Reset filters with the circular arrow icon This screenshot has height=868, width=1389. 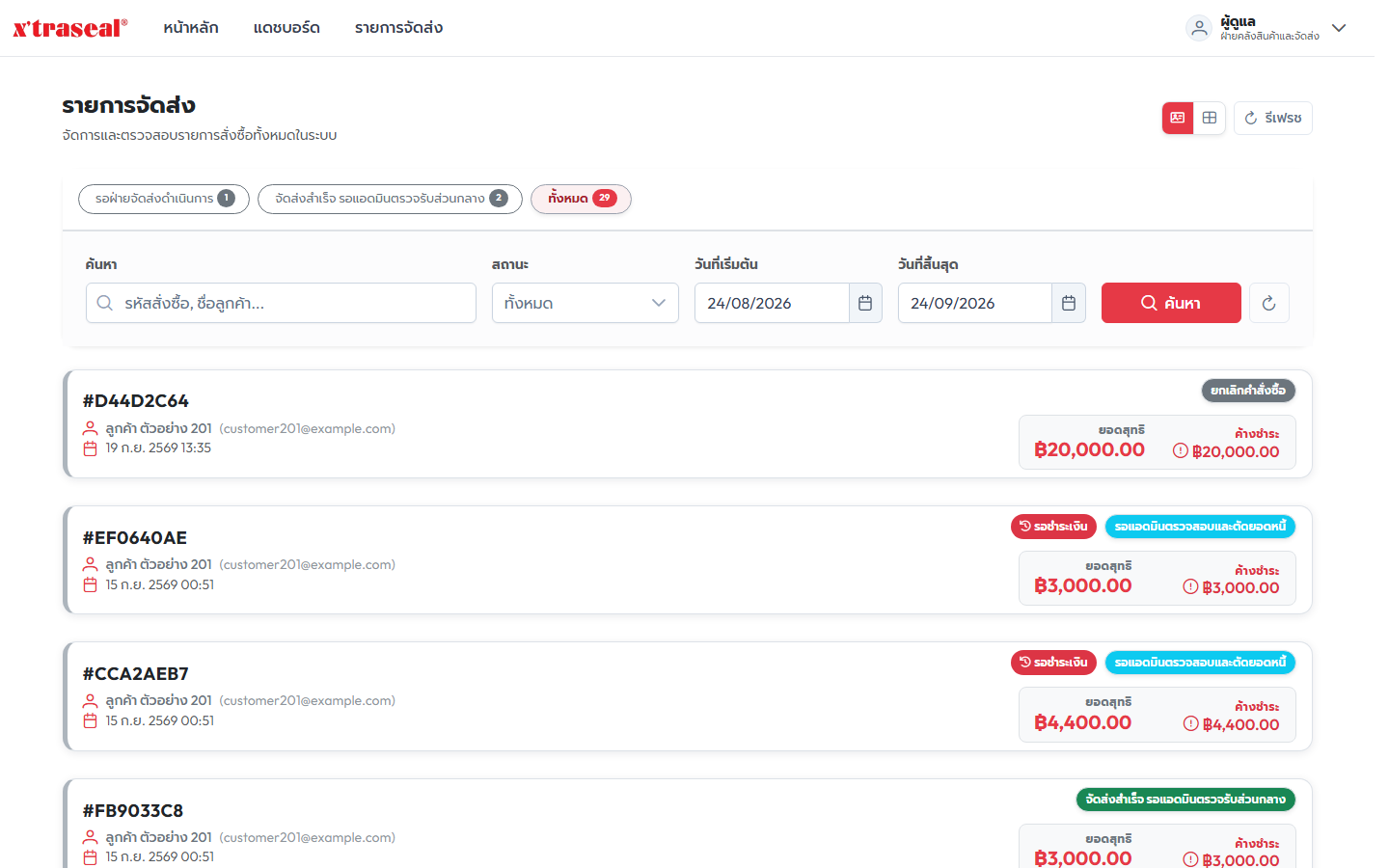pos(1269,303)
